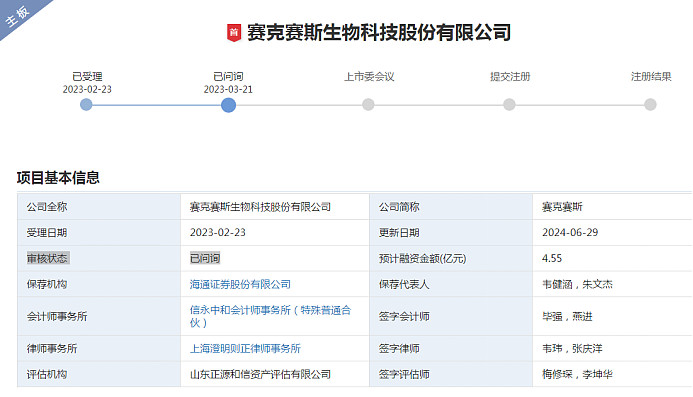Click the 公司全称 label cell
Image resolution: width=693 pixels, height=397 pixels.
(99, 207)
